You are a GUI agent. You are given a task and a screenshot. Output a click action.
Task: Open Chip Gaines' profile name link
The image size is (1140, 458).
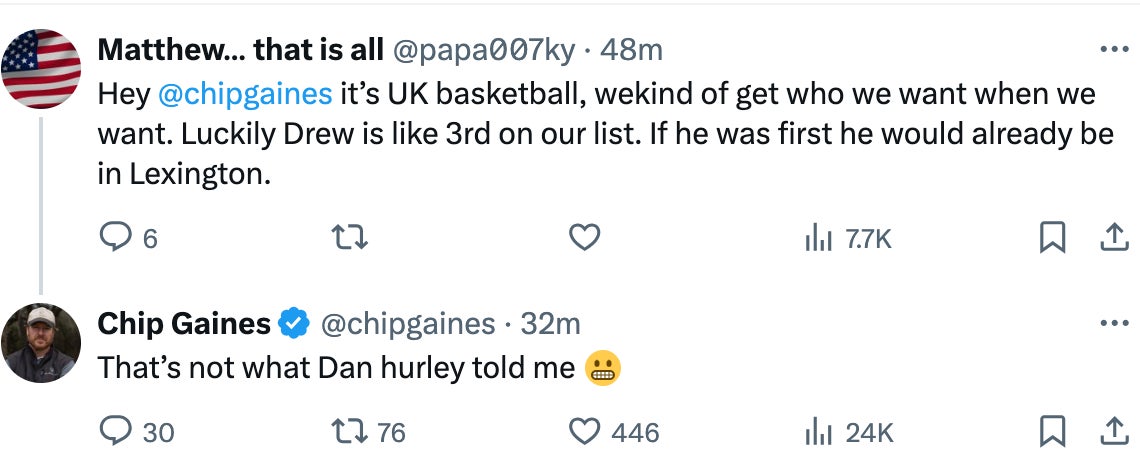pos(184,324)
